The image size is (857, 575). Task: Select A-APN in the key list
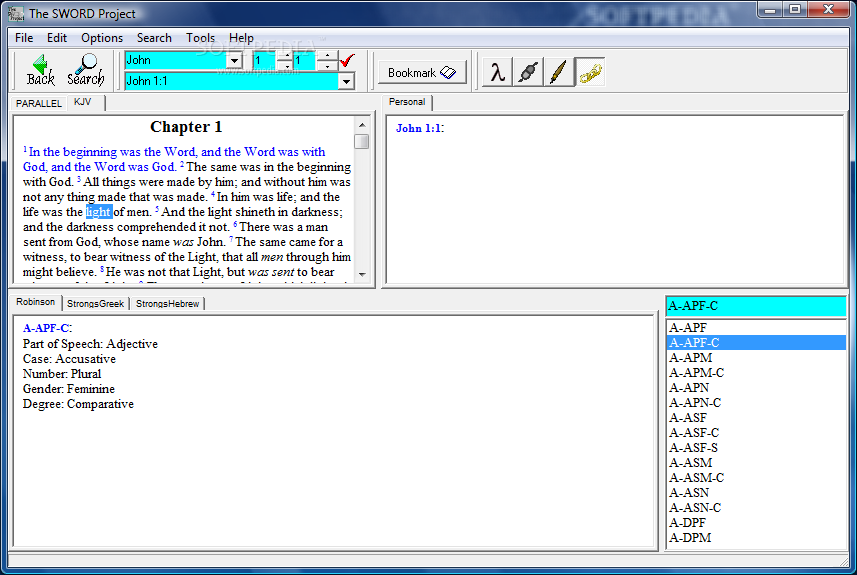756,388
